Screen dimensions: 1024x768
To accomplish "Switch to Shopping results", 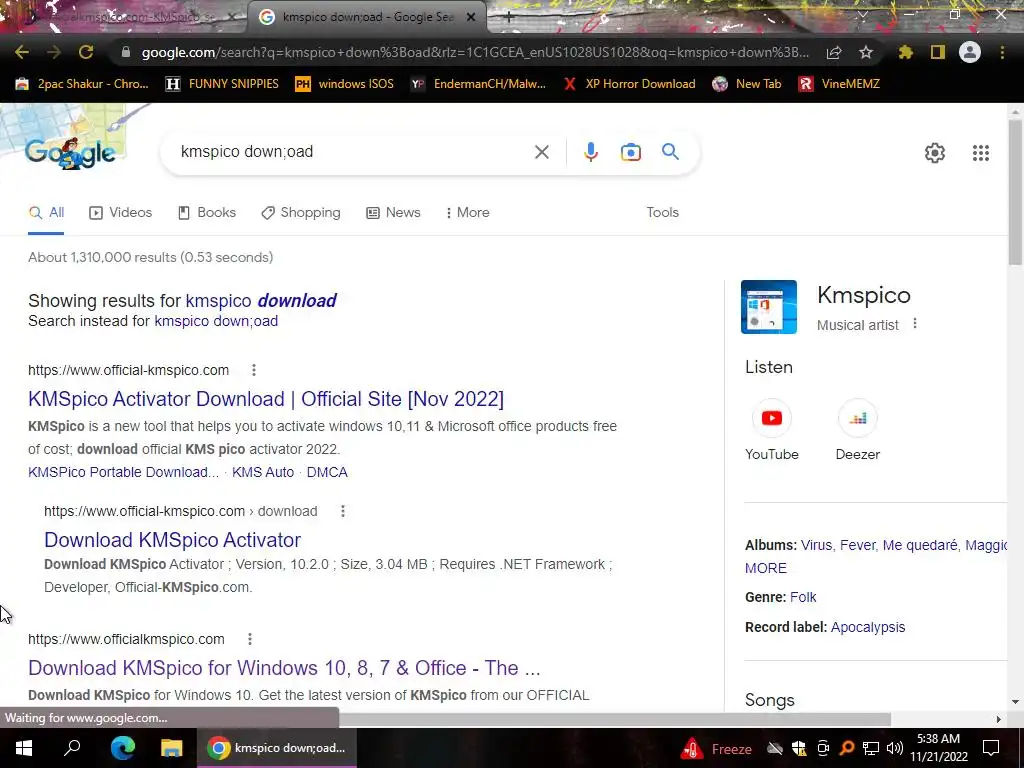I will [x=301, y=213].
